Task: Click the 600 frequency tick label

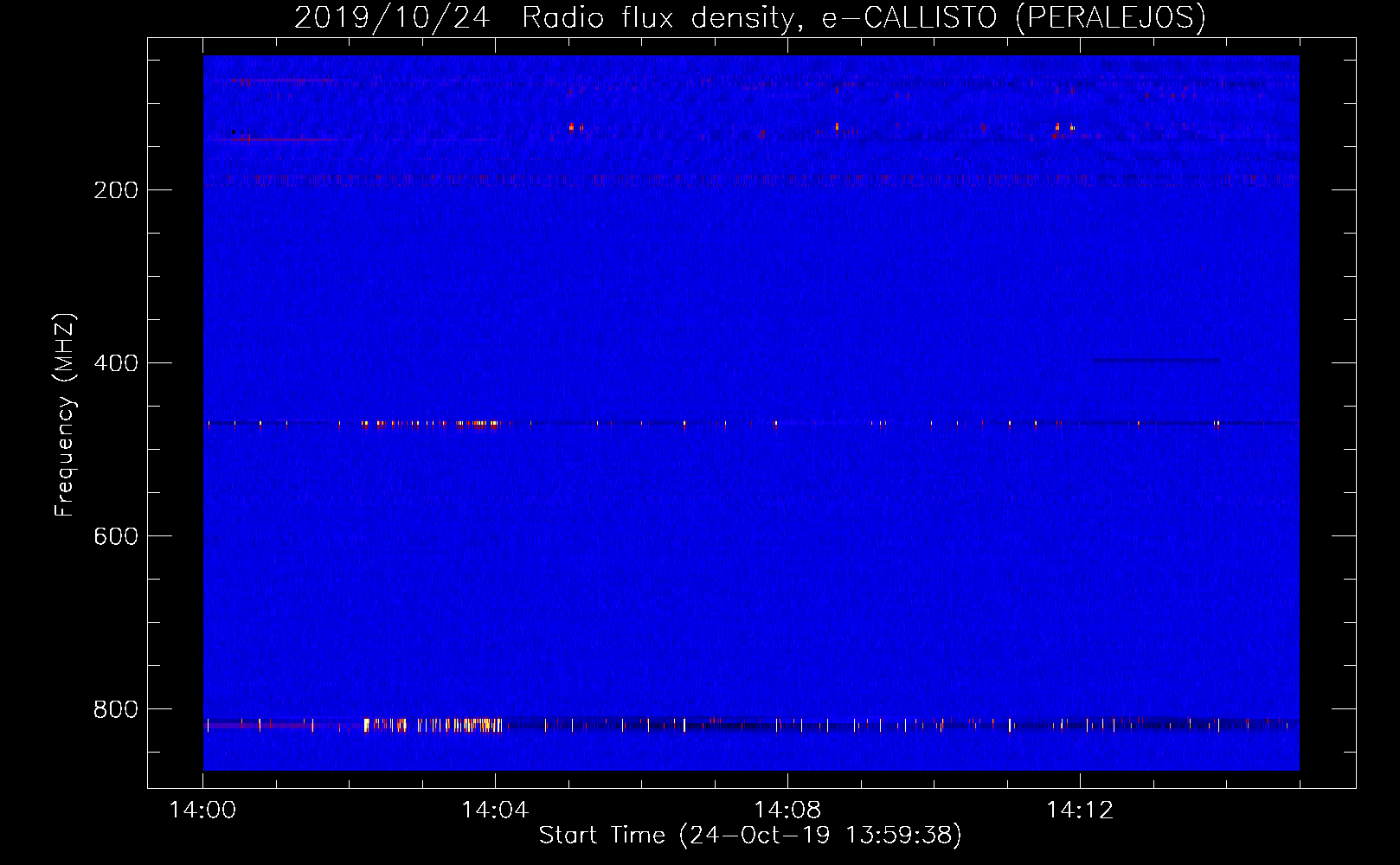Action: pyautogui.click(x=116, y=536)
